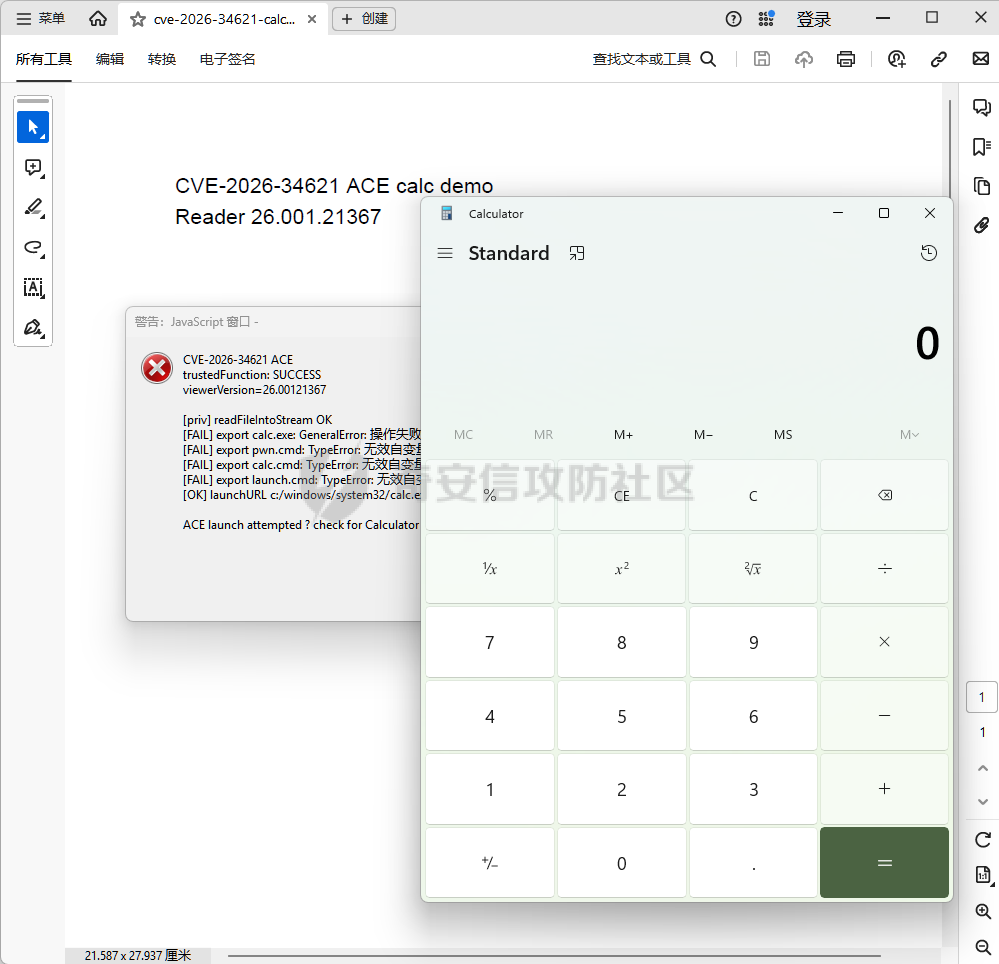Viewport: 999px width, 964px height.
Task: Click the JavaScript warning dialog title bar
Action: click(x=274, y=322)
